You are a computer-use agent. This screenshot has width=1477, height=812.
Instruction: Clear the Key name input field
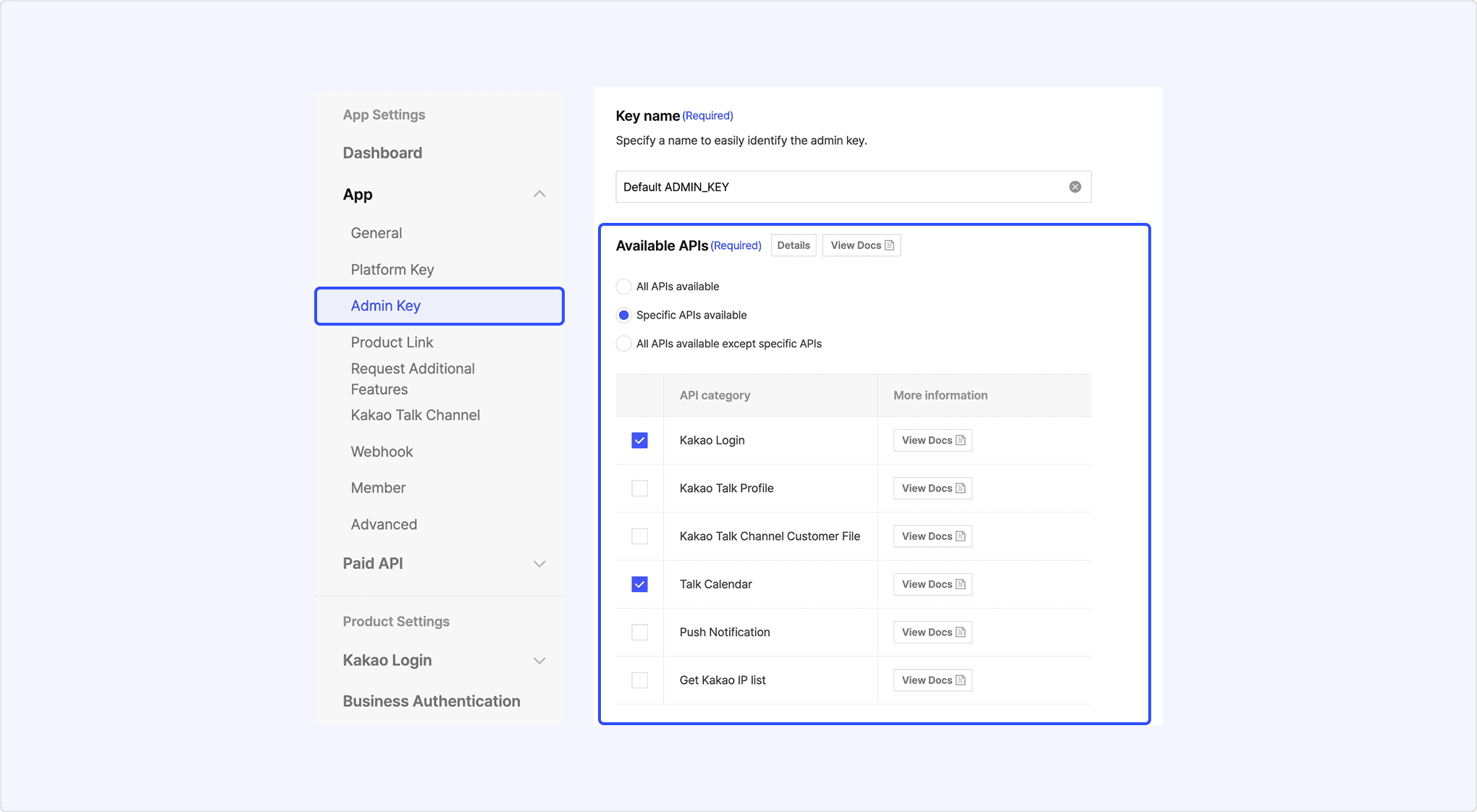(1075, 187)
